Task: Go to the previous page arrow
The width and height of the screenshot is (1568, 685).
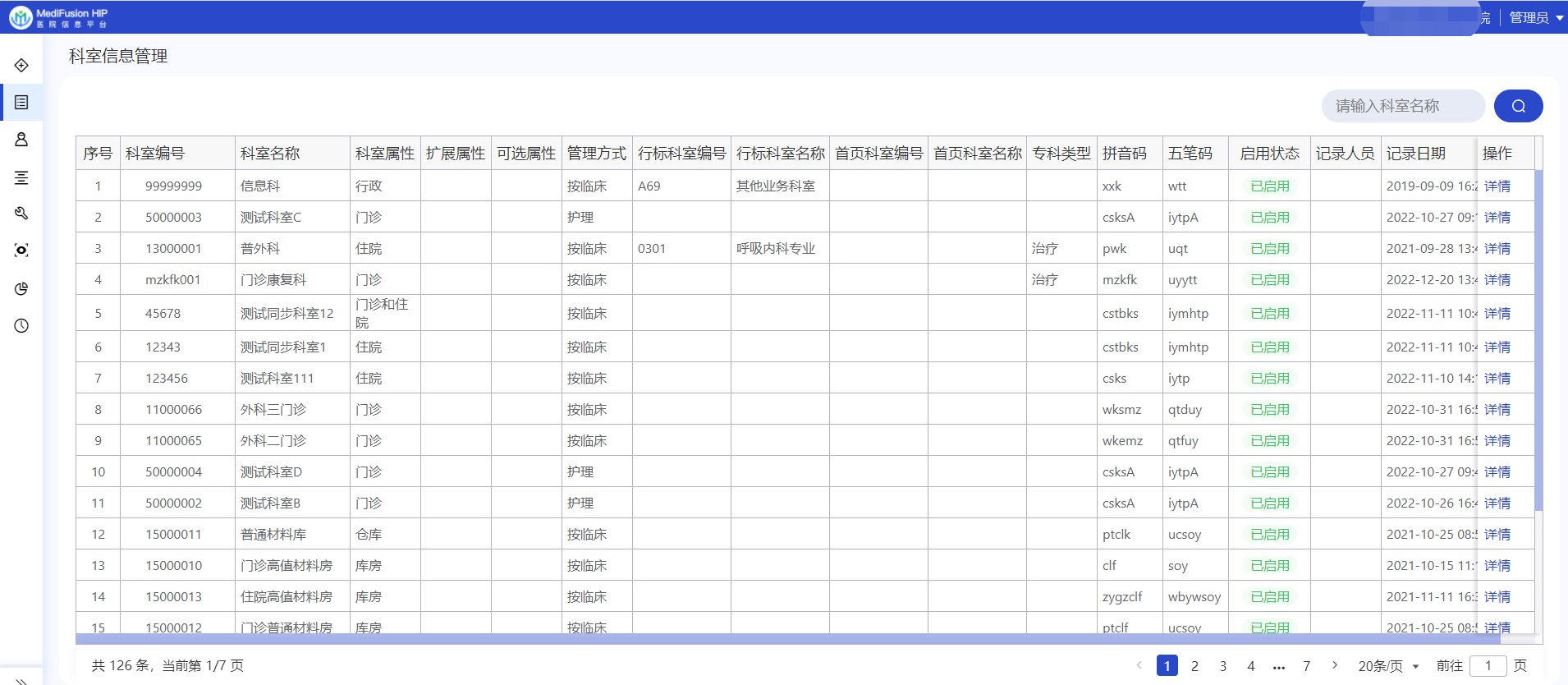Action: click(1139, 665)
